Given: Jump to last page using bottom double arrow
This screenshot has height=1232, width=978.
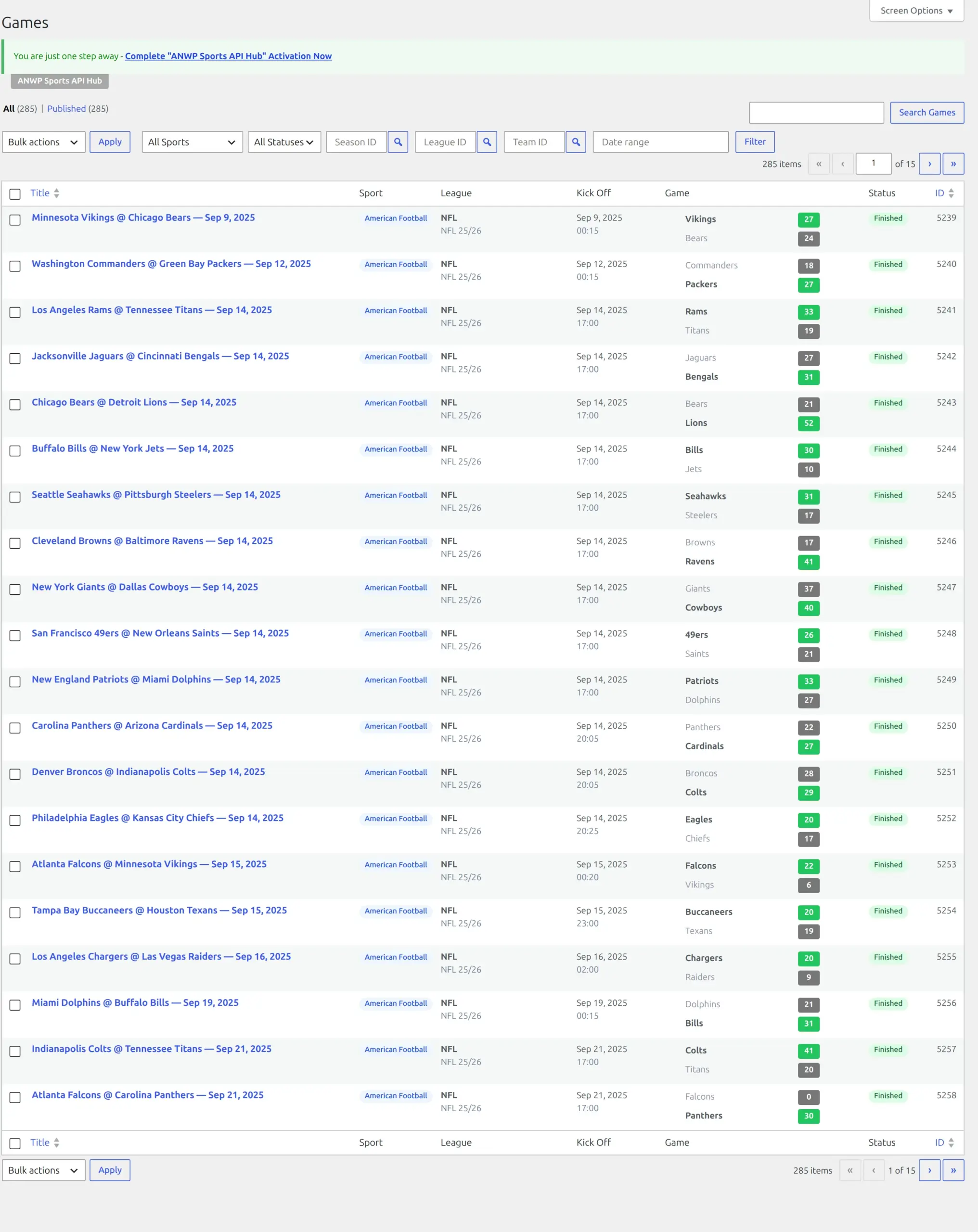Looking at the screenshot, I should (x=953, y=1170).
